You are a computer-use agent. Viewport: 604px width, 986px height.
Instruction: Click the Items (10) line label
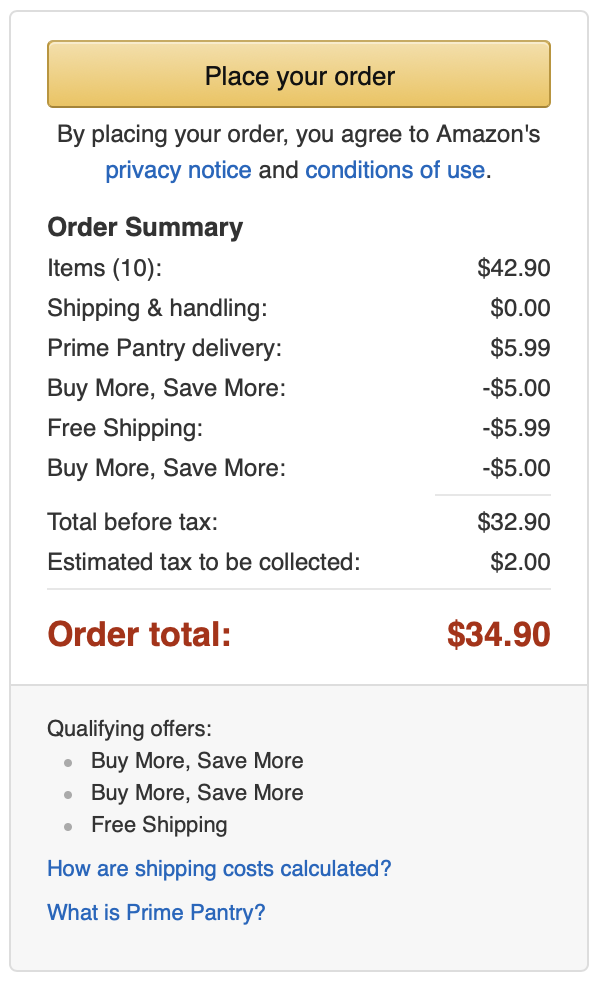105,269
